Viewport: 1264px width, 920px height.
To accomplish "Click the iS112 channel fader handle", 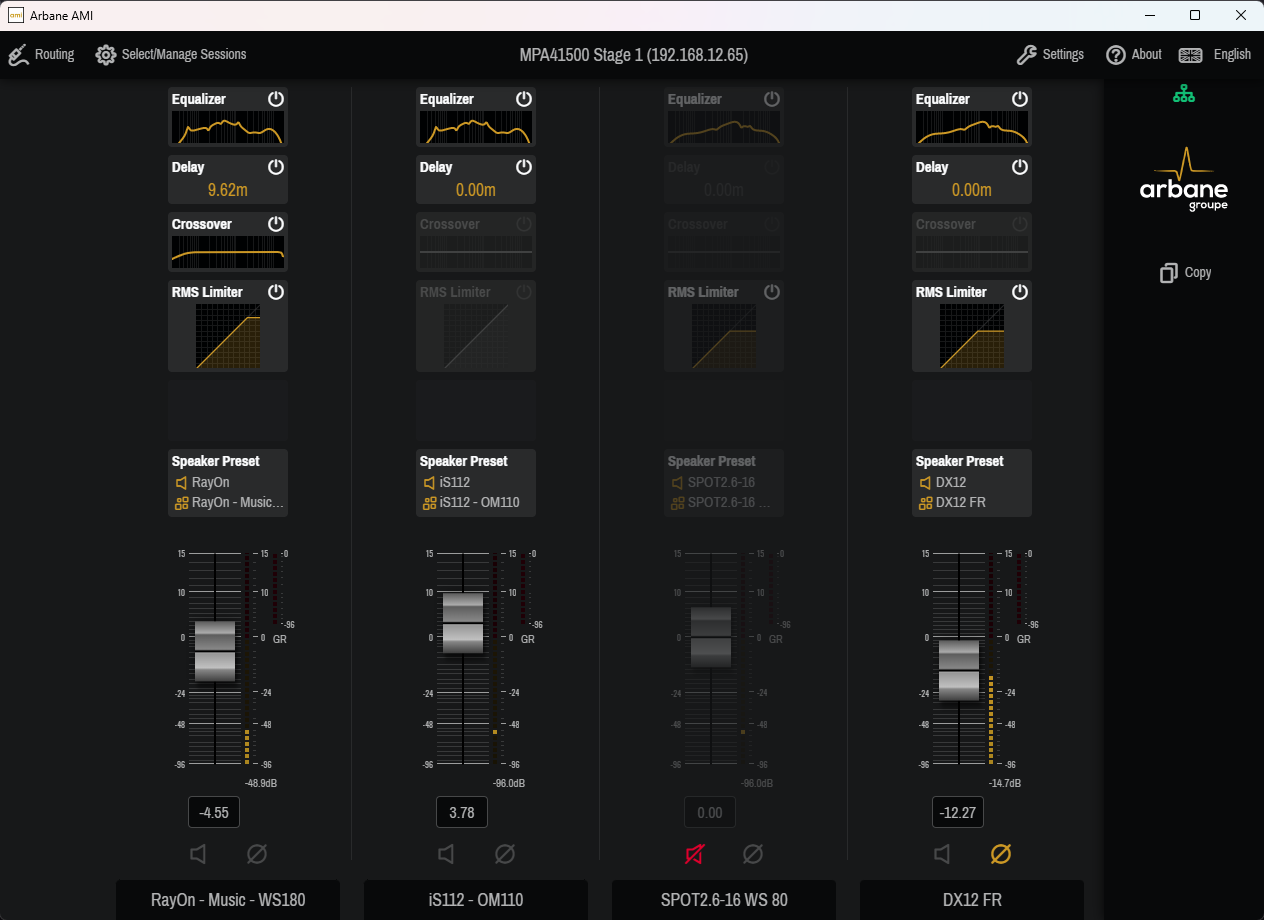I will click(x=463, y=623).
